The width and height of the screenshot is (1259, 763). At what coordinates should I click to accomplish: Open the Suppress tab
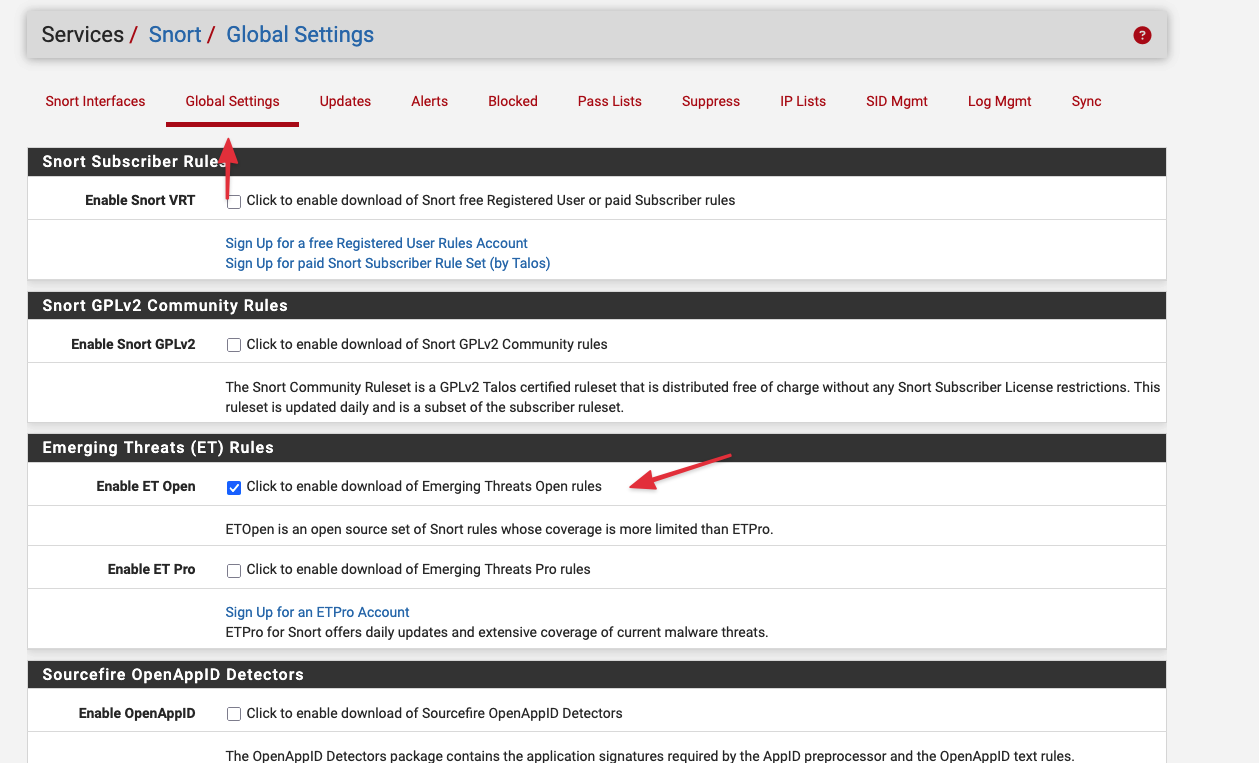tap(711, 101)
